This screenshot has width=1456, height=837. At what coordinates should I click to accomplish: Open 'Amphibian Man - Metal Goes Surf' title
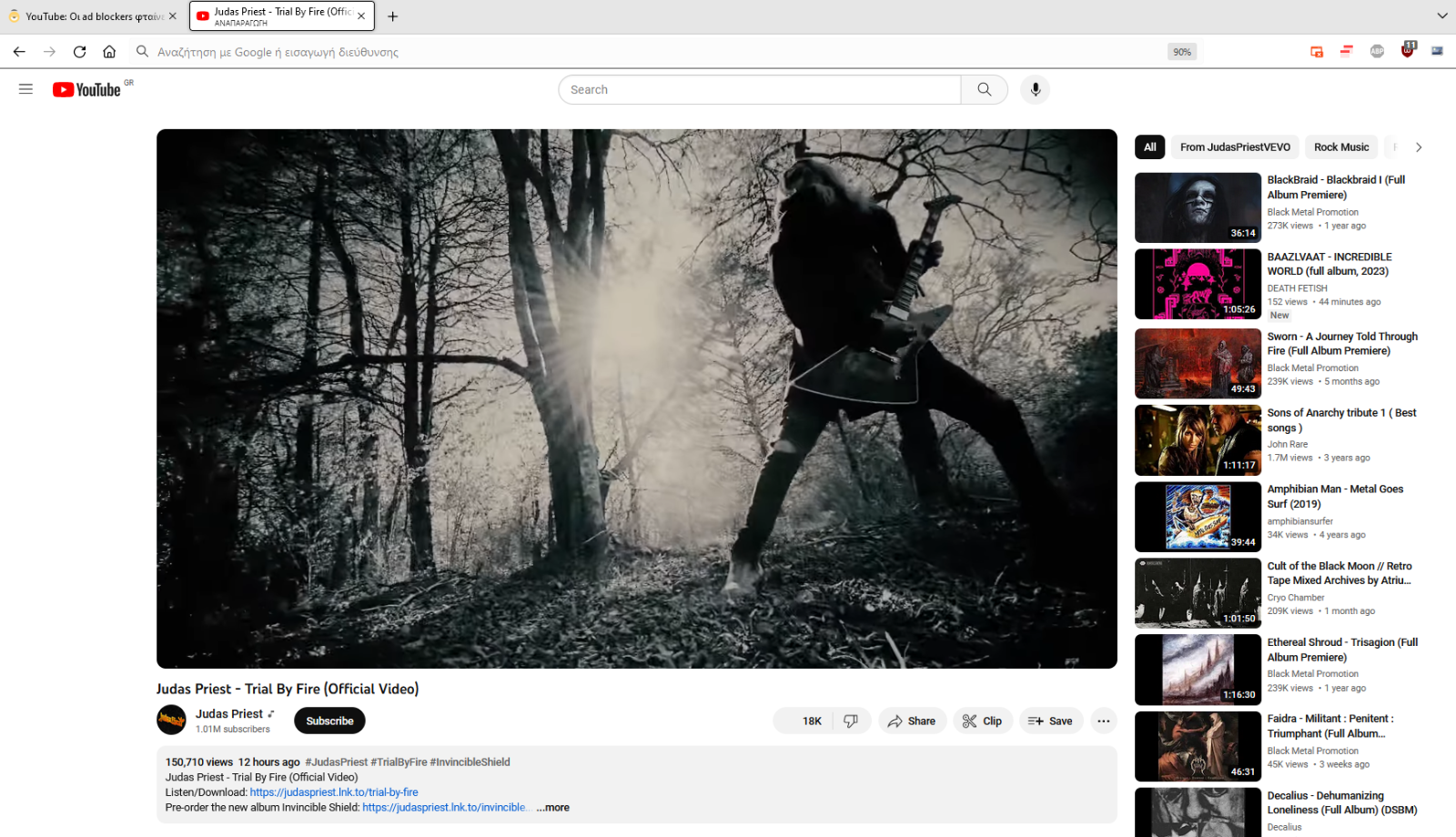[1335, 496]
